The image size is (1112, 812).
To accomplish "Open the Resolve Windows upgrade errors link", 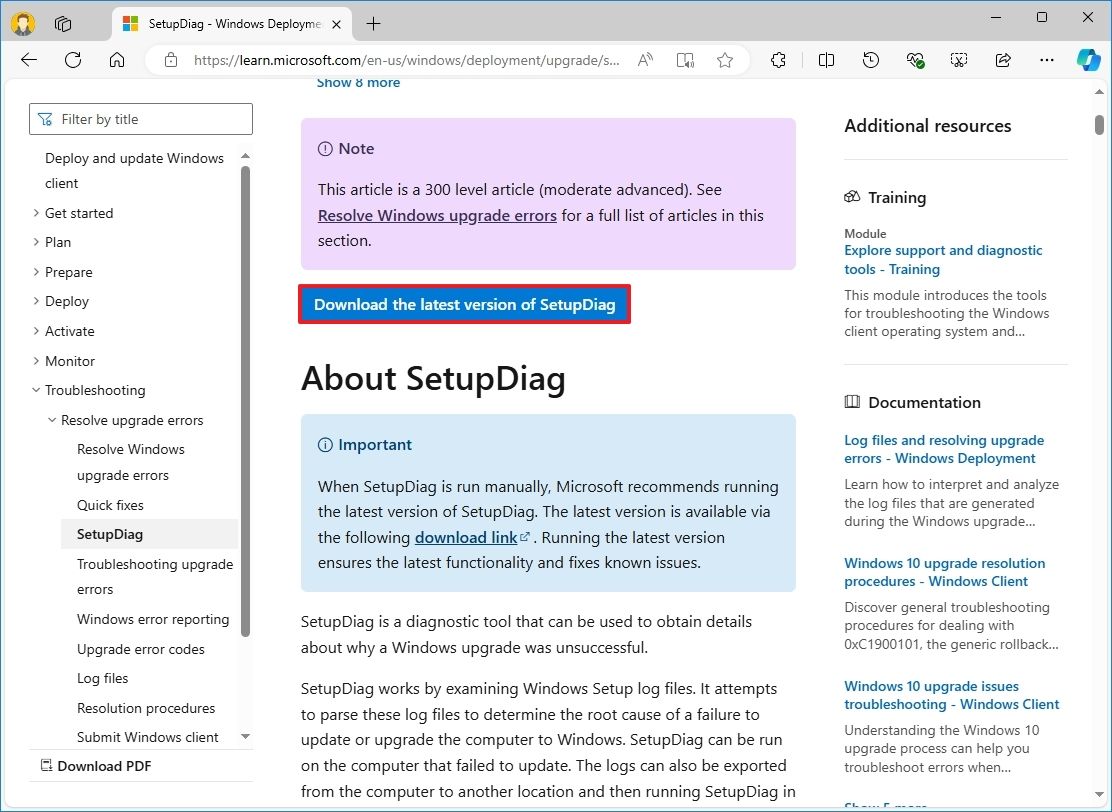I will pyautogui.click(x=437, y=215).
